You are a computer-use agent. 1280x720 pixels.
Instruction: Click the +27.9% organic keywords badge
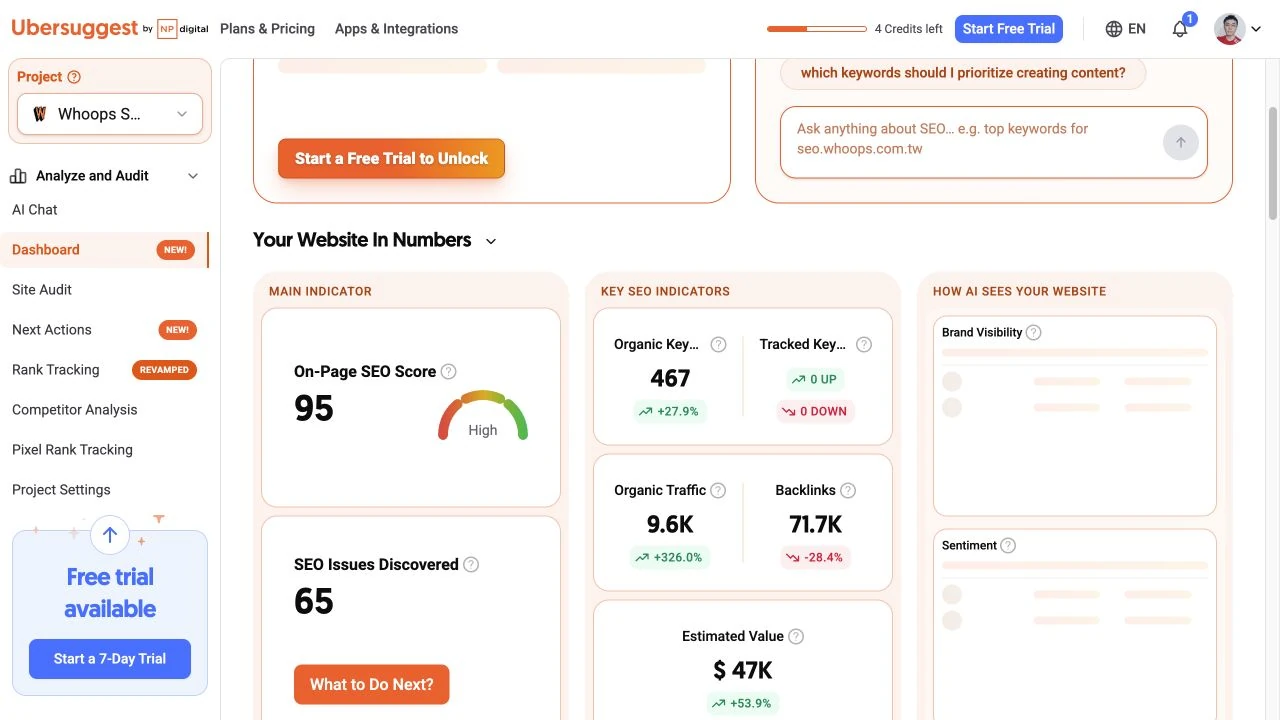click(x=670, y=411)
